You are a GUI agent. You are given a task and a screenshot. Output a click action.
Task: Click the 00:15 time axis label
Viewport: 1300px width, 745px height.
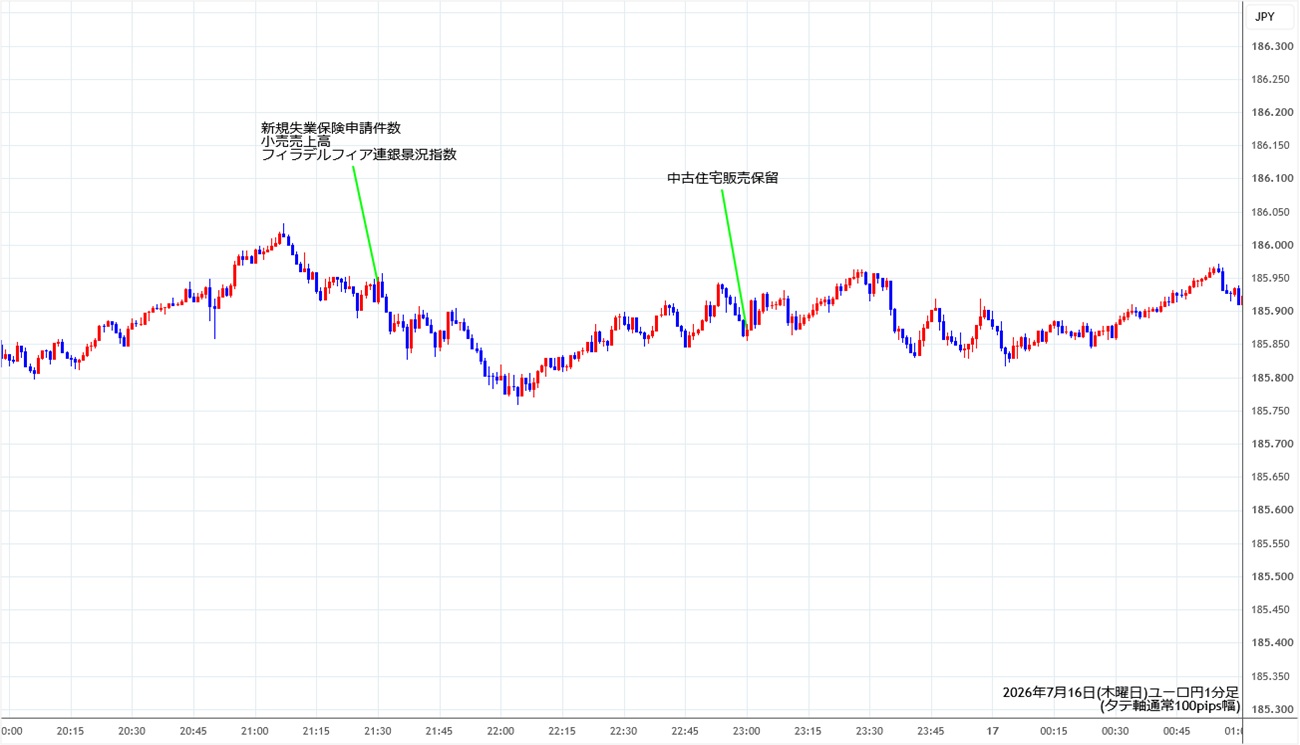coord(1055,731)
